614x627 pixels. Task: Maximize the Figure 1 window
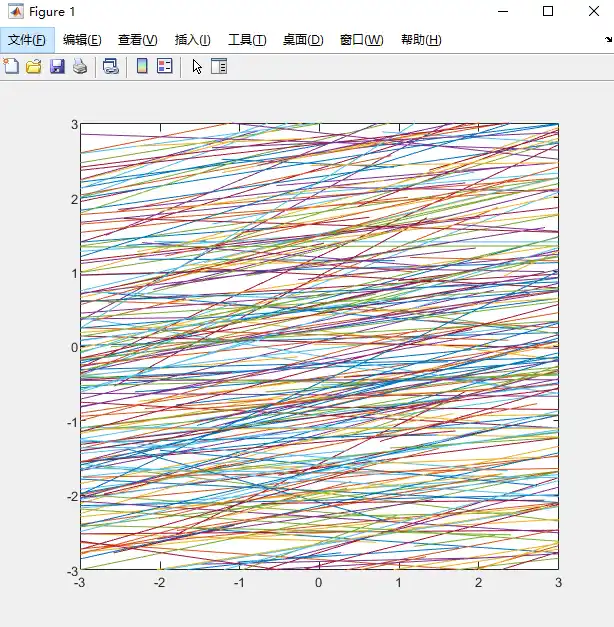pyautogui.click(x=548, y=12)
